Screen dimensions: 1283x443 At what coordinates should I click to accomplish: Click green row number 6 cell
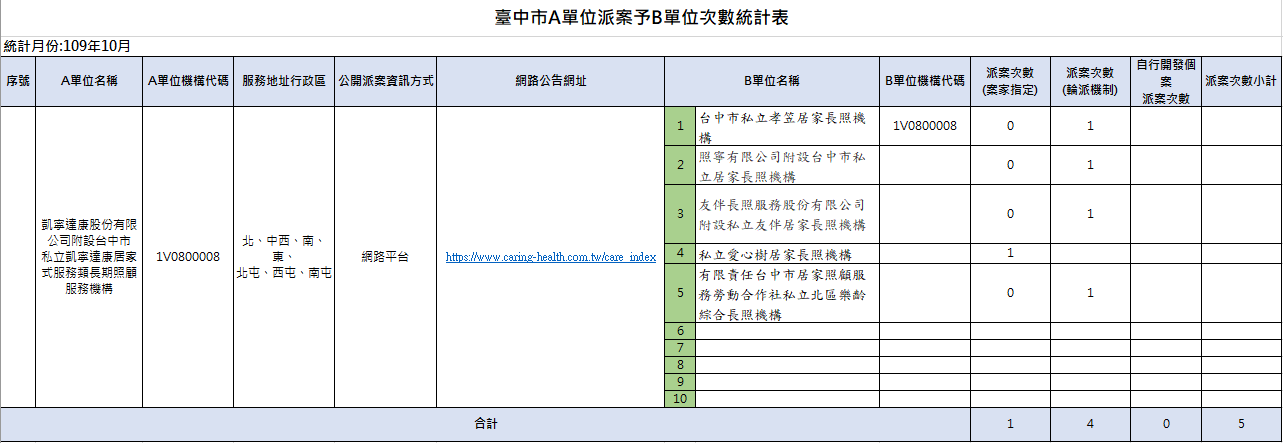tap(680, 331)
